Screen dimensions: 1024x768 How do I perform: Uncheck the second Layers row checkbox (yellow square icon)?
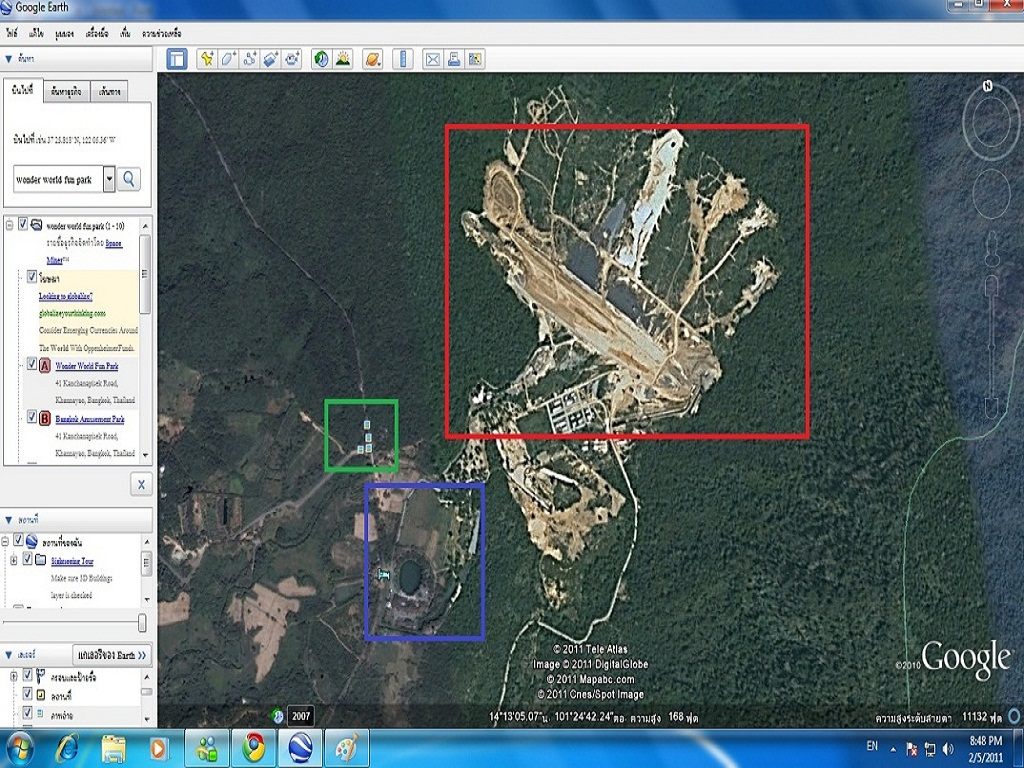pos(27,694)
